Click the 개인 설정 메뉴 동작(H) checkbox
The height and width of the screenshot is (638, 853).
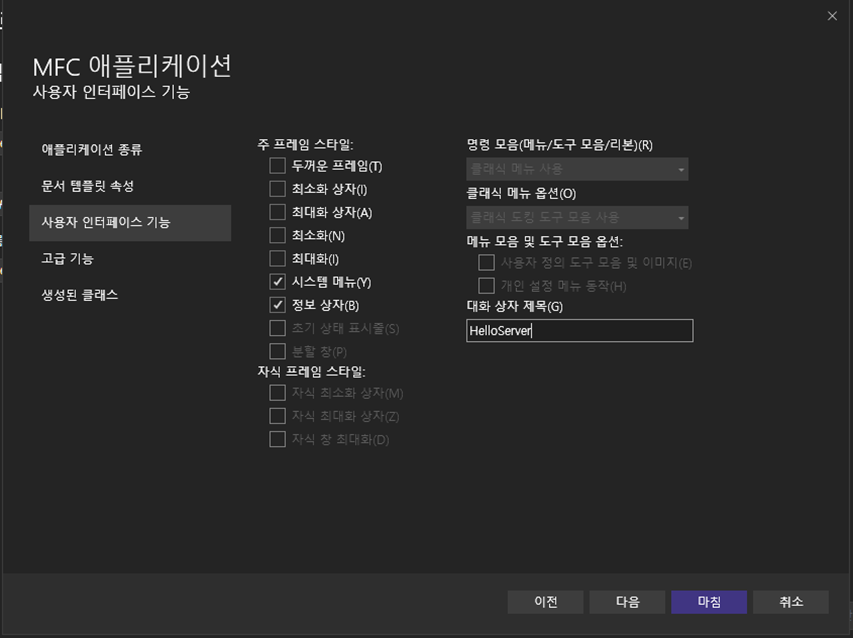coord(486,286)
